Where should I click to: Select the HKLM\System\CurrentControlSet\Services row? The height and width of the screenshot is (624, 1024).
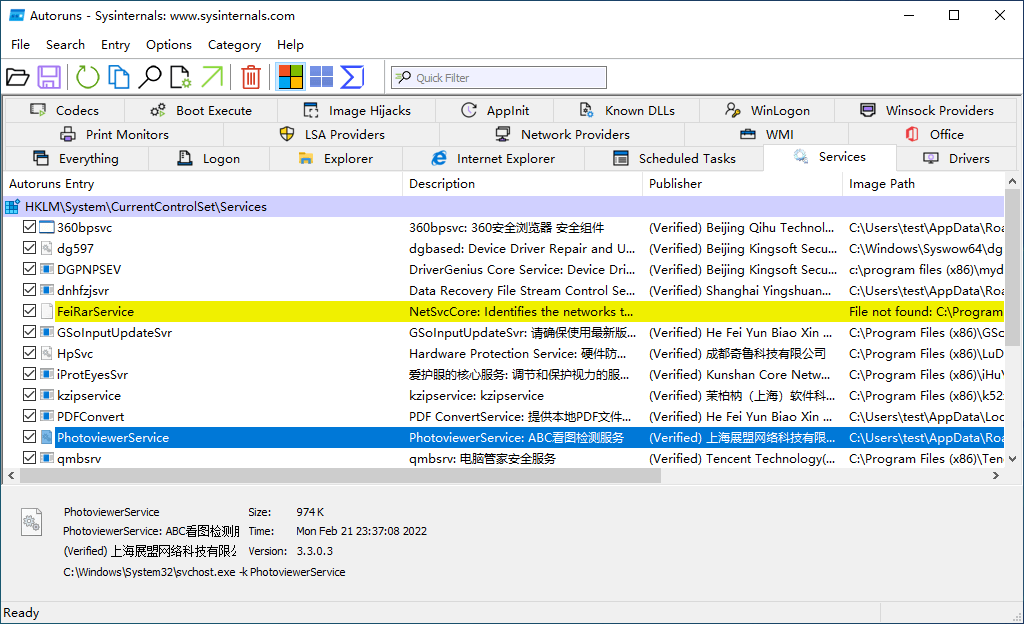[504, 207]
